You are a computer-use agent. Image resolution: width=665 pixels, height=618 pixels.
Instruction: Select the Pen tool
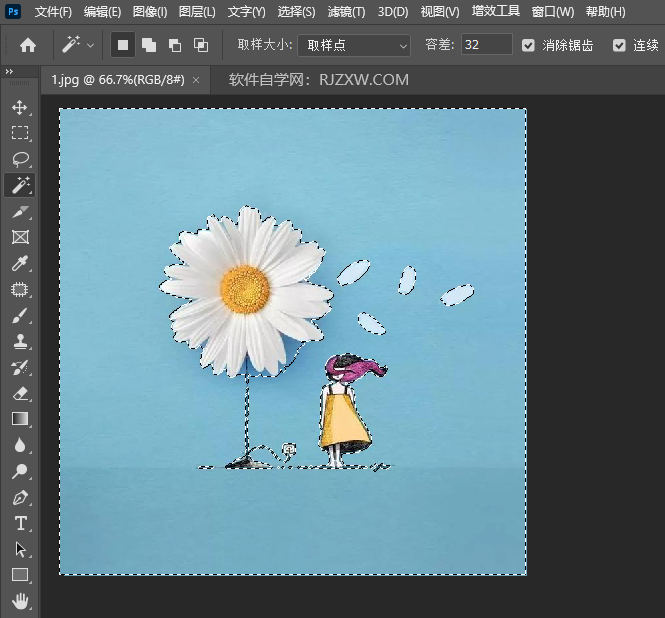point(20,497)
